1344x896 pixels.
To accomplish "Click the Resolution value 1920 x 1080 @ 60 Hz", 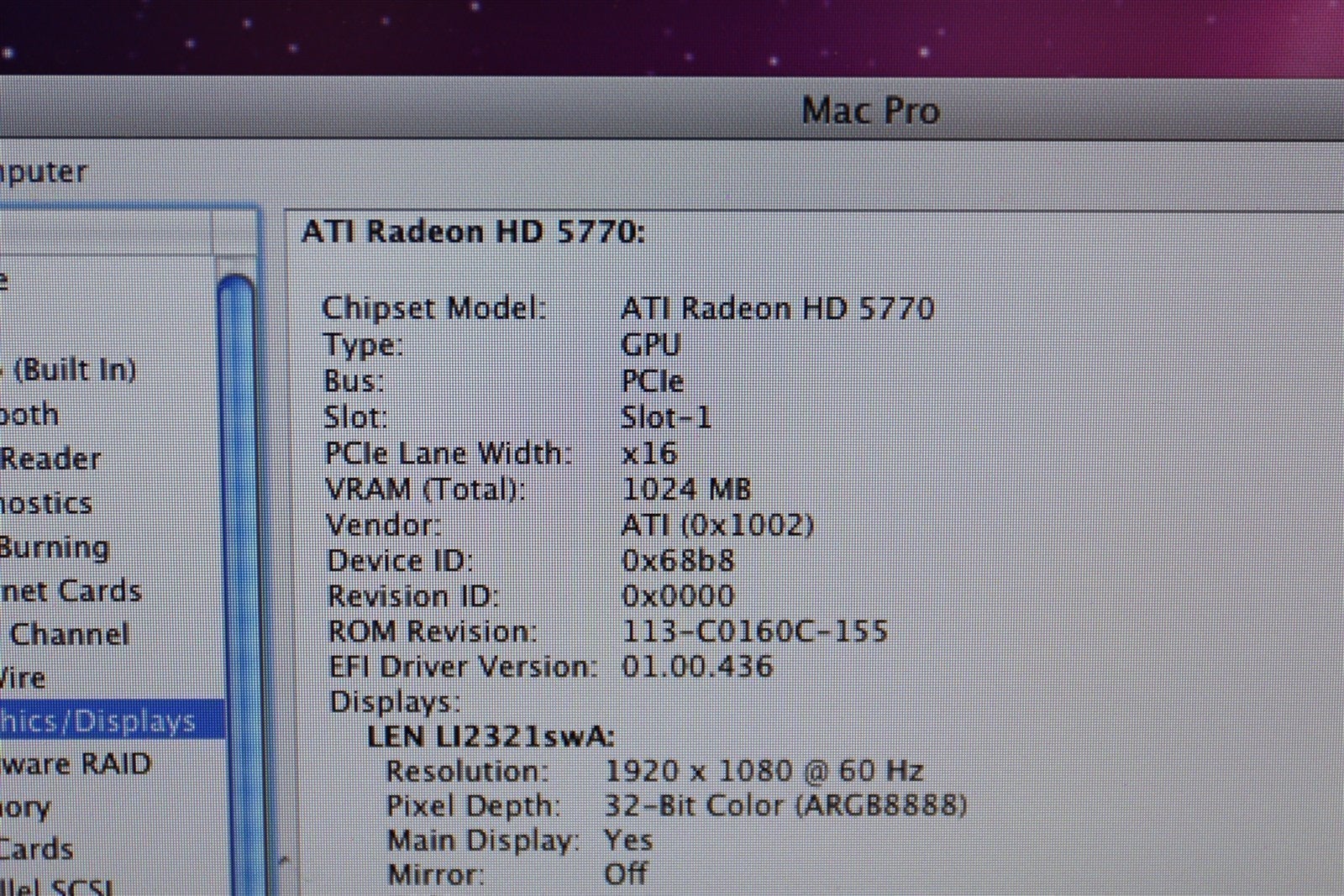I will 764,770.
